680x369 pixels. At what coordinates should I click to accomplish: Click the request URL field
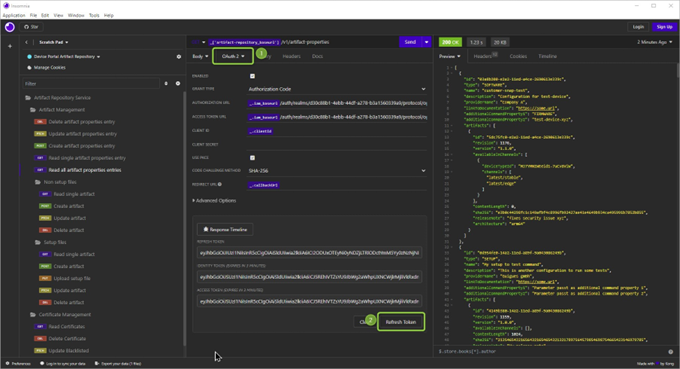click(x=303, y=42)
